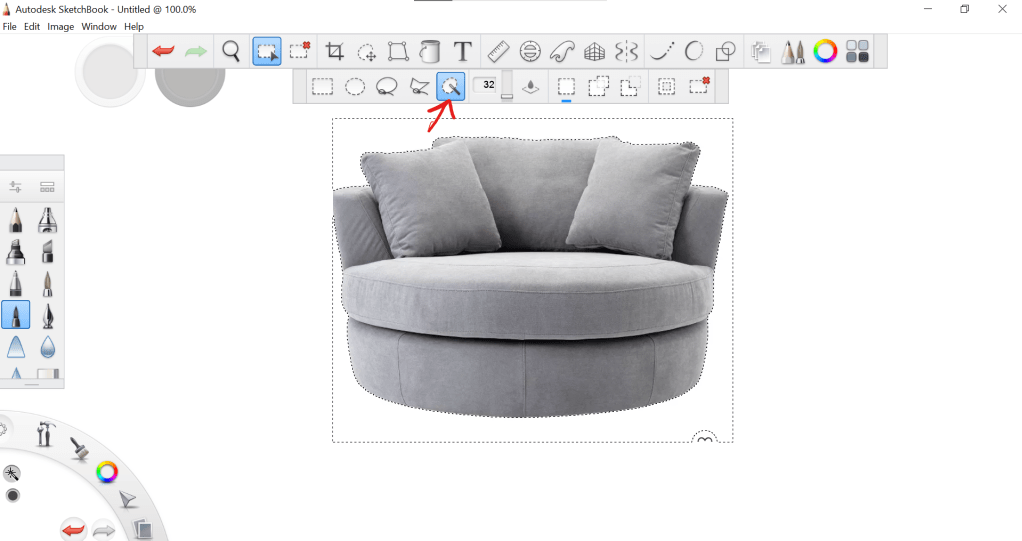
Task: Open the Ruler tool
Action: tap(497, 51)
